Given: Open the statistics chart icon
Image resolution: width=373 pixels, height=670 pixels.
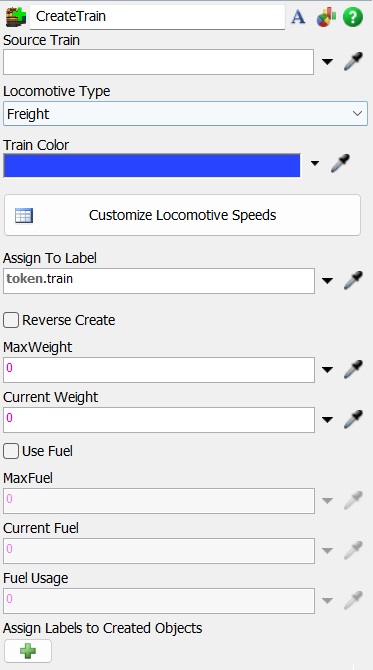Looking at the screenshot, I should click(326, 18).
